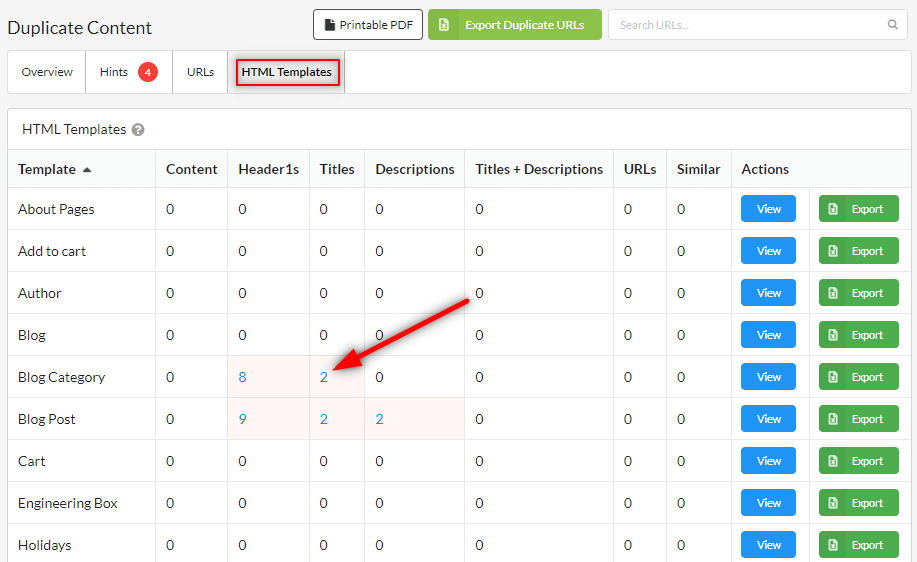Viewport: 917px width, 562px height.
Task: Click Printable PDF button
Action: [x=367, y=25]
